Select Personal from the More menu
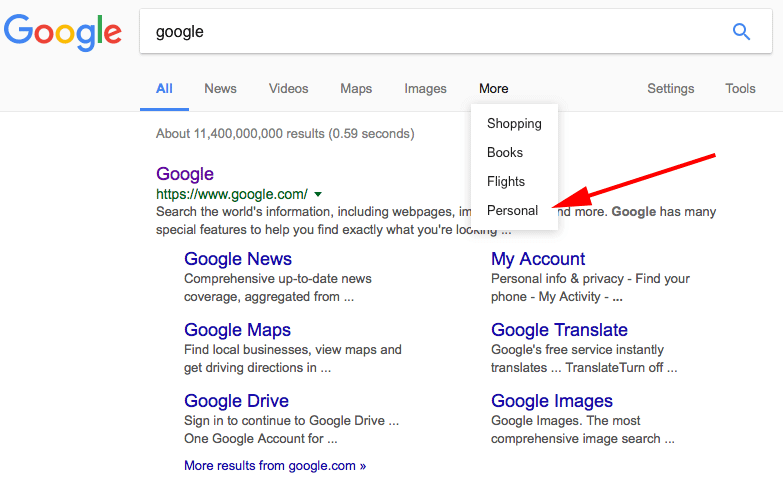This screenshot has width=783, height=496. (512, 211)
